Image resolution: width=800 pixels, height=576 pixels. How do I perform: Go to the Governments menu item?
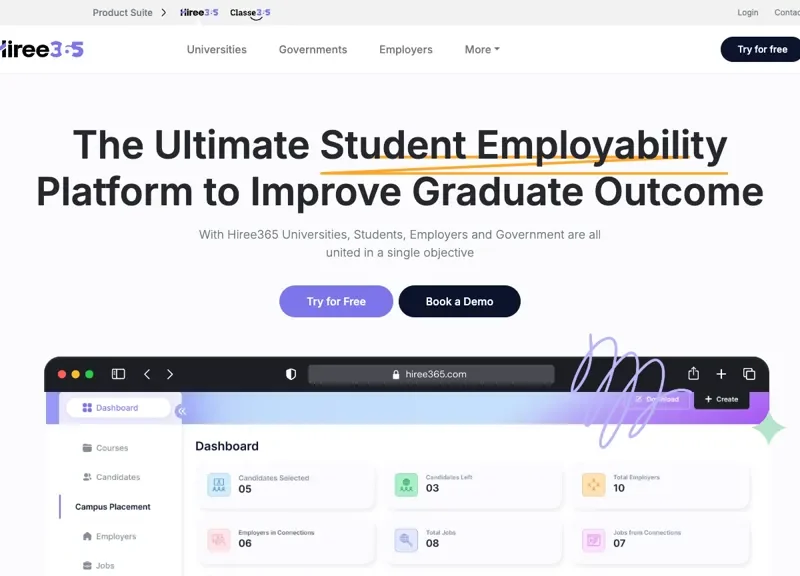pos(313,49)
